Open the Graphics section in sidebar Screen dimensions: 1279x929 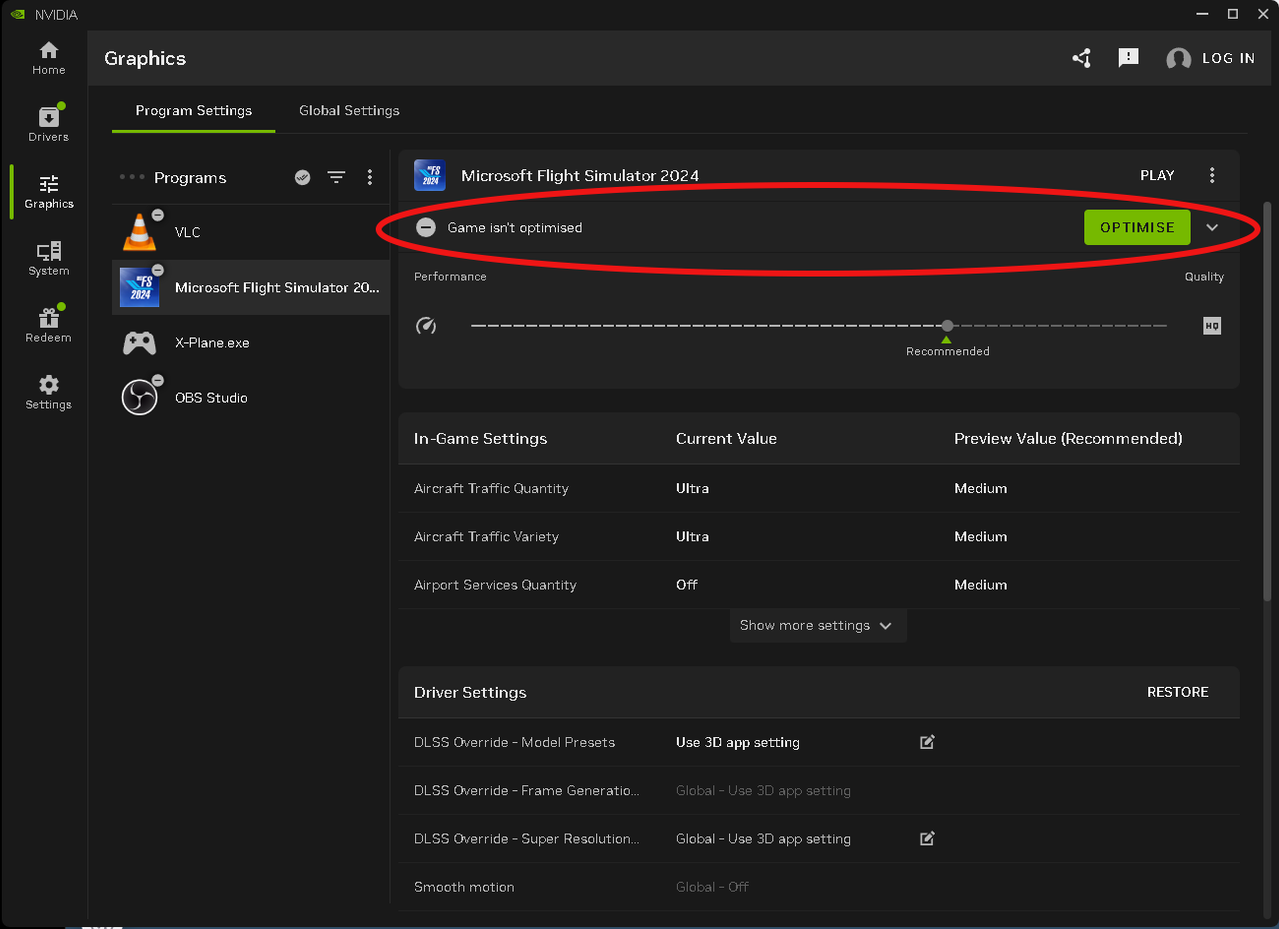click(49, 191)
